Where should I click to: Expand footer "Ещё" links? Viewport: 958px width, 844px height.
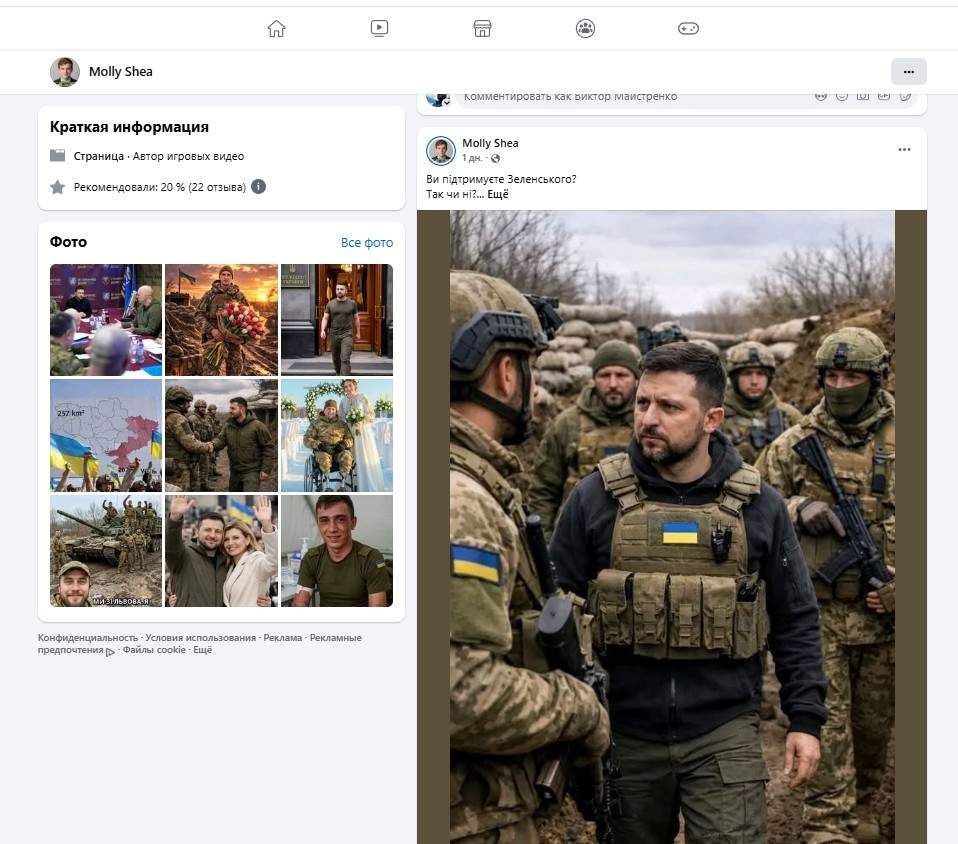(x=202, y=650)
